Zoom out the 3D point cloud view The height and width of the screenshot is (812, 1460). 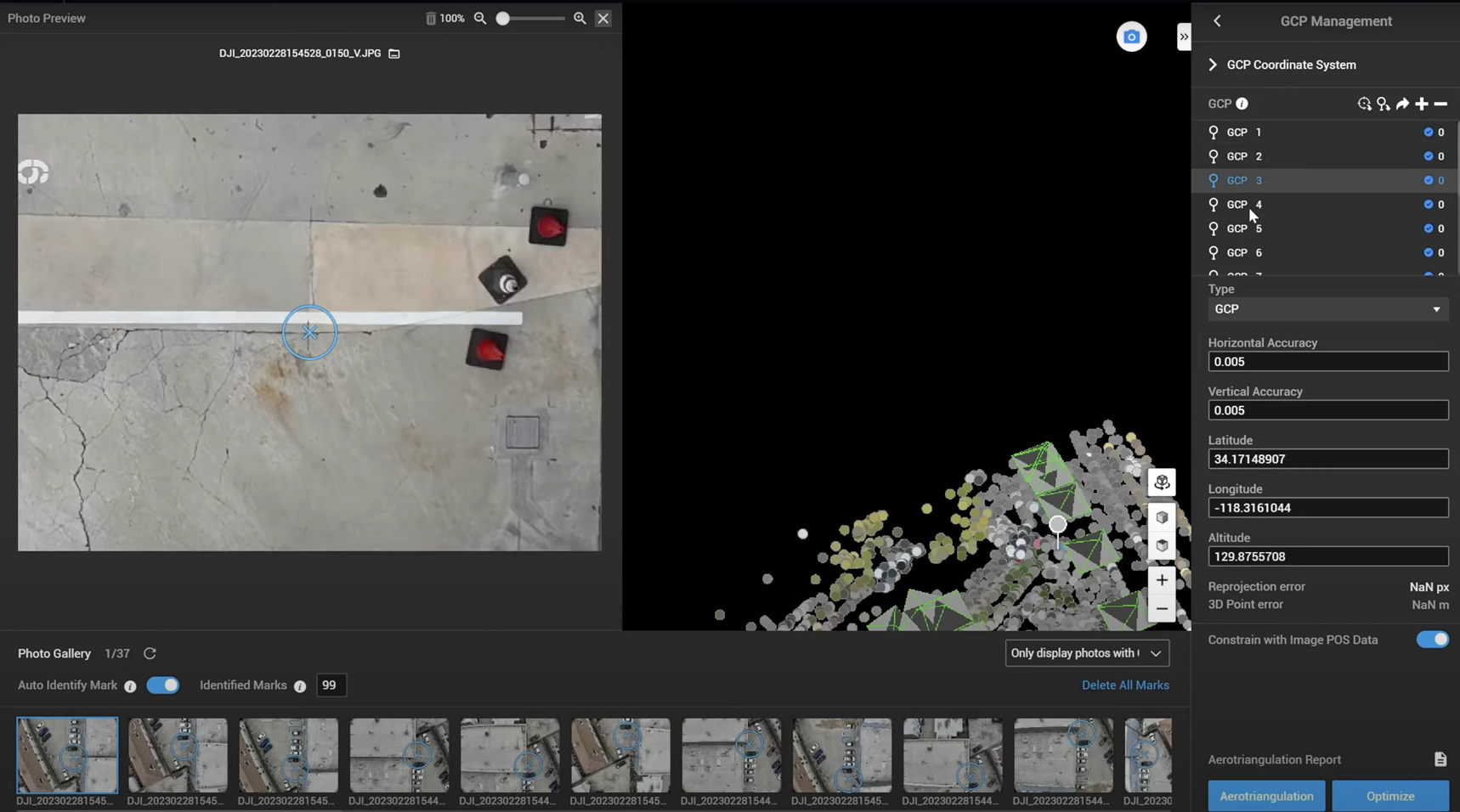click(x=1162, y=609)
